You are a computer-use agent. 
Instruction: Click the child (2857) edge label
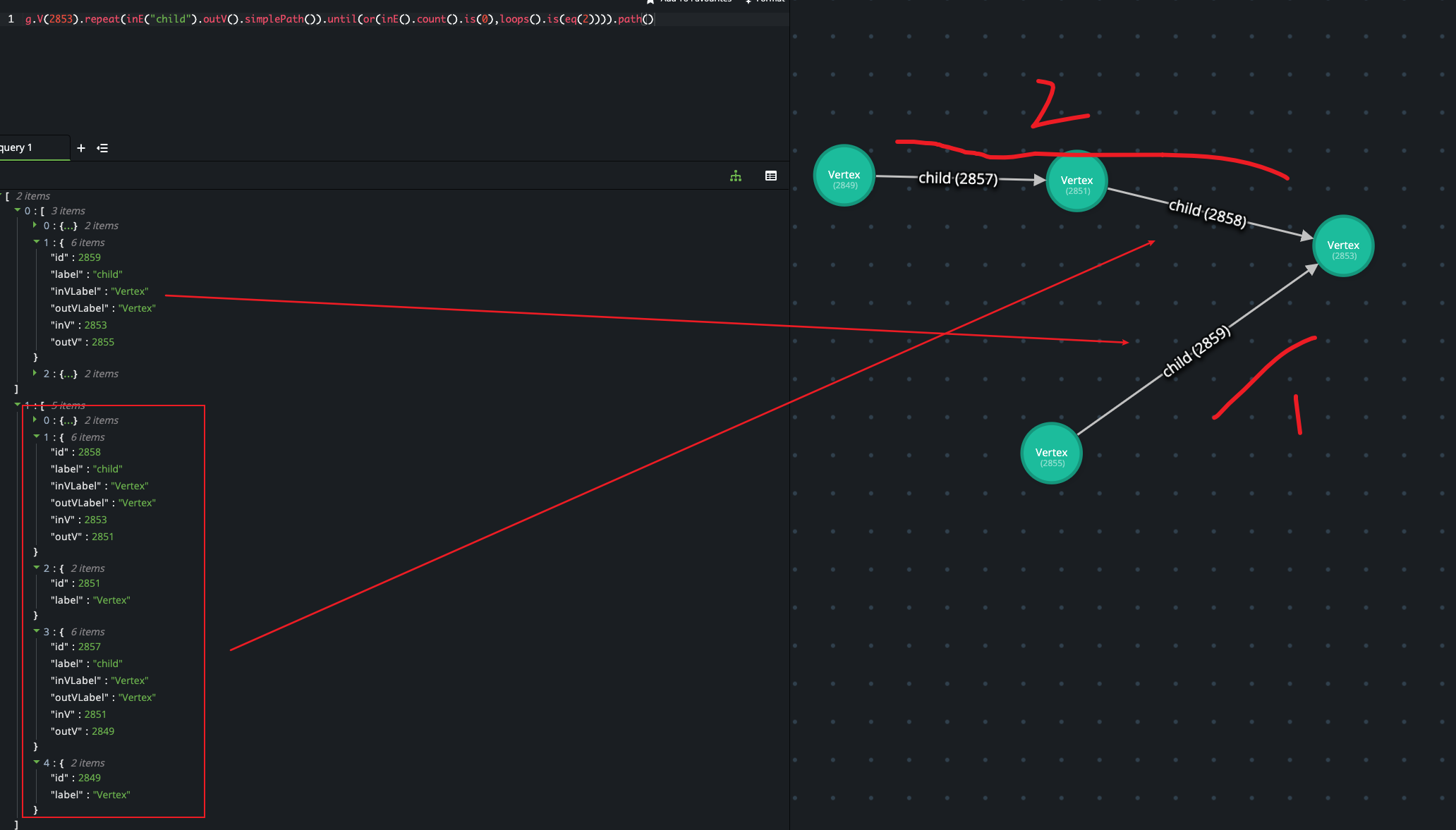coord(957,178)
